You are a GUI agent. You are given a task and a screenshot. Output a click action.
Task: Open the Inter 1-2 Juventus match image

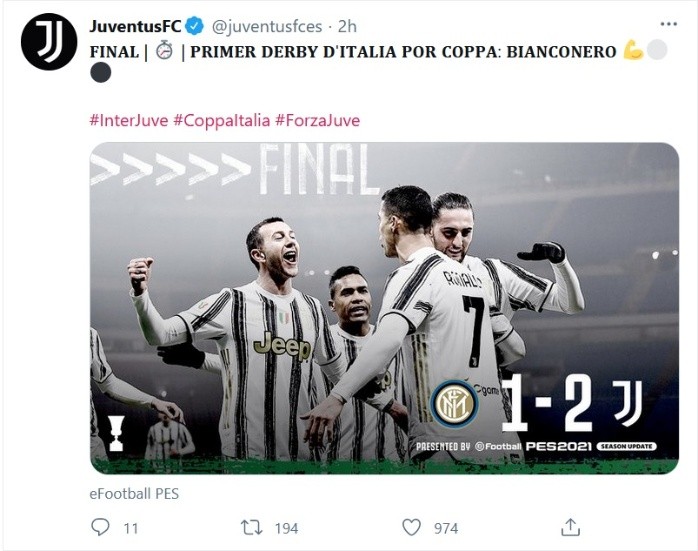click(x=385, y=308)
